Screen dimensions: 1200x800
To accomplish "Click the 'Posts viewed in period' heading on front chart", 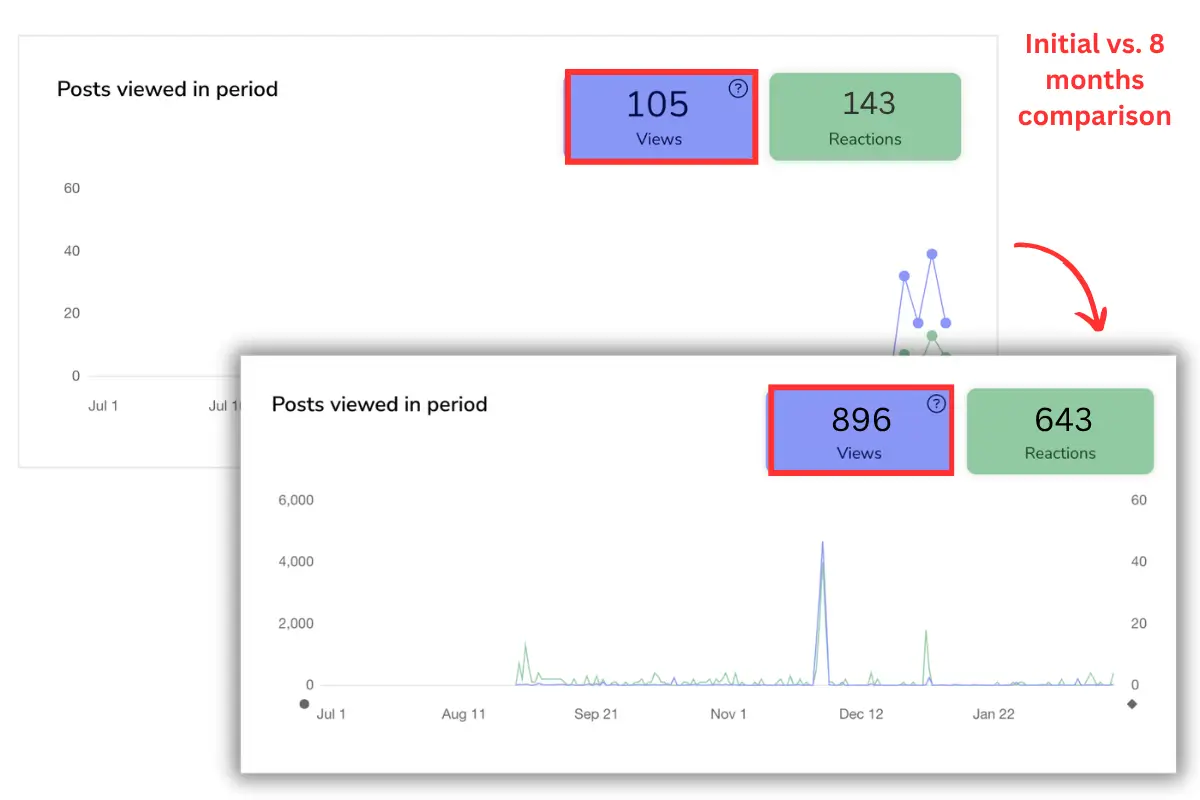I will (379, 404).
